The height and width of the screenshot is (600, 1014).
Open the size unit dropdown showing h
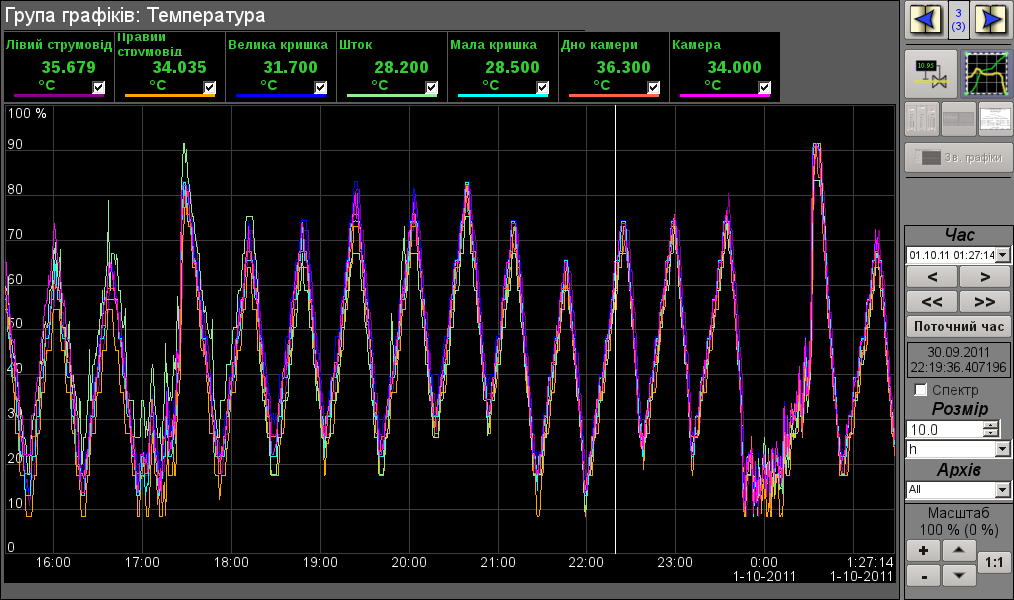click(x=1003, y=450)
